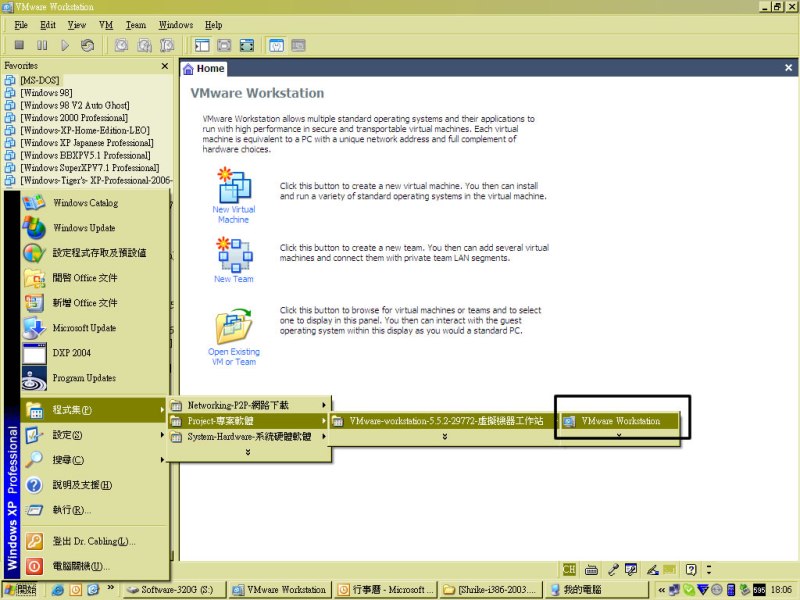Select [Windows-Tiger's-XP-Professional-2006- favorite
Viewport: 800px width, 600px height.
coord(95,180)
